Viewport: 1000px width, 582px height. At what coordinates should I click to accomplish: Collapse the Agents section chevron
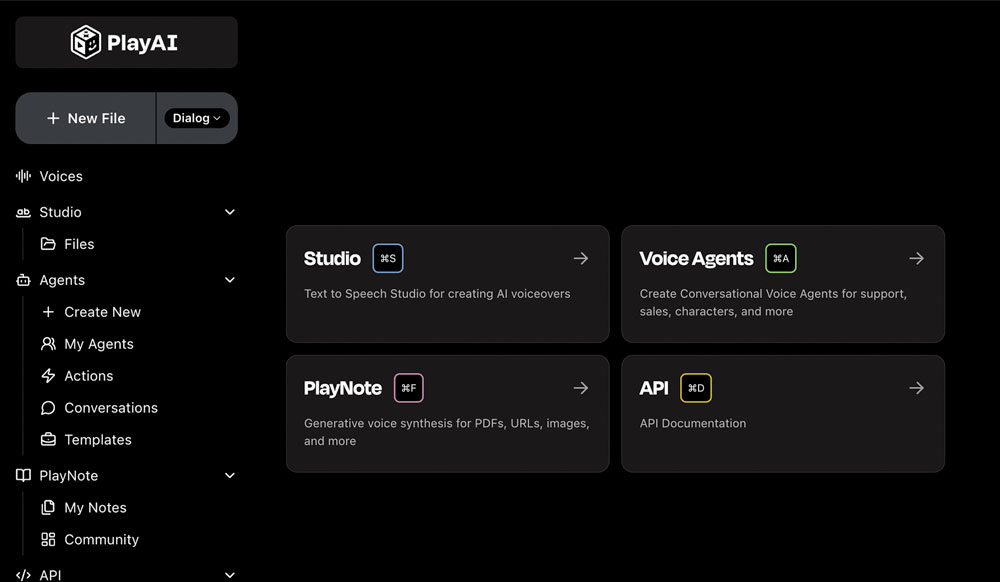[230, 280]
